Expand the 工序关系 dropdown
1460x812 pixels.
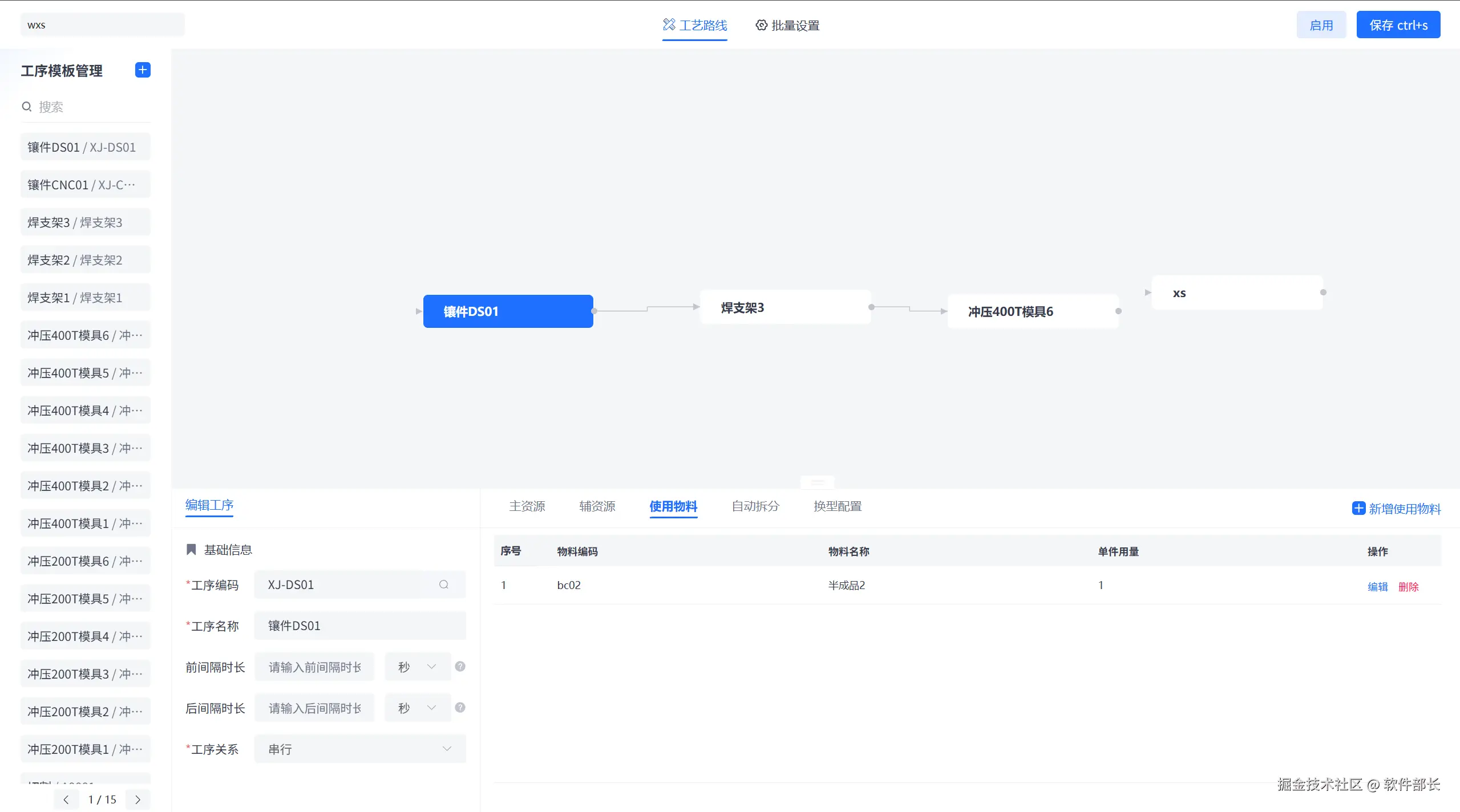pos(360,749)
